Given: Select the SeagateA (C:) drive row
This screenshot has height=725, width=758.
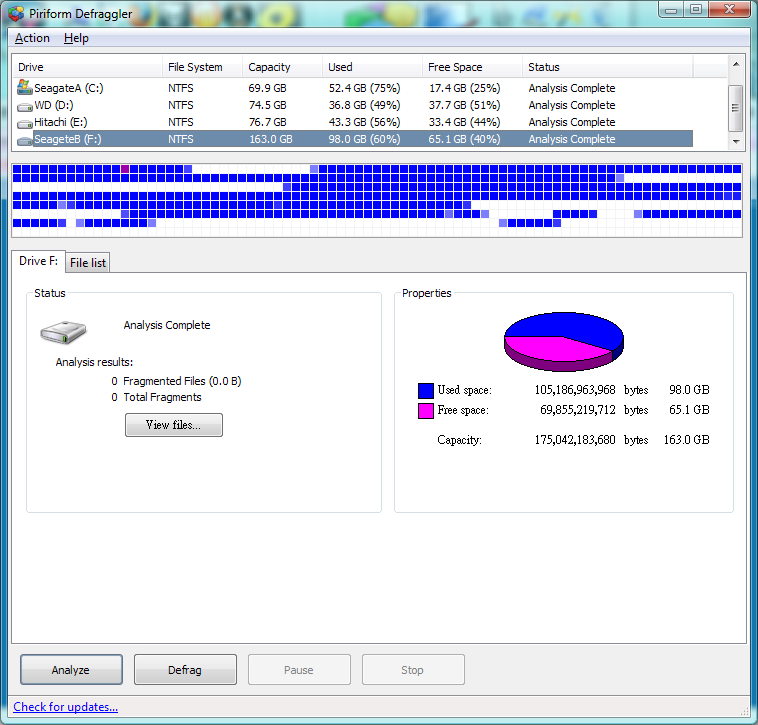Looking at the screenshot, I should (353, 88).
